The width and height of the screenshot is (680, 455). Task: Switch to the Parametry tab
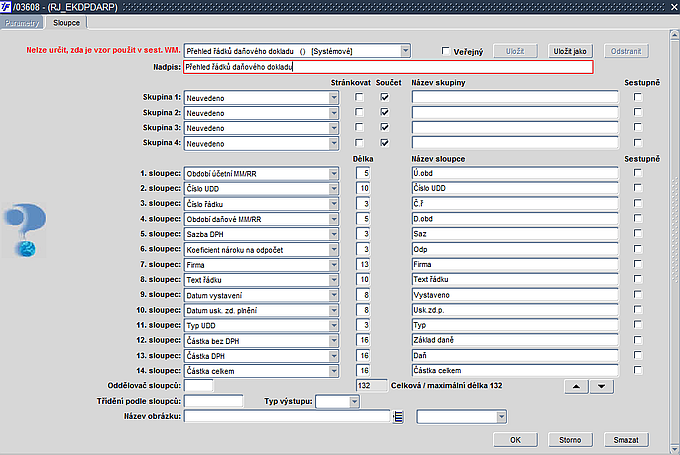(21, 21)
